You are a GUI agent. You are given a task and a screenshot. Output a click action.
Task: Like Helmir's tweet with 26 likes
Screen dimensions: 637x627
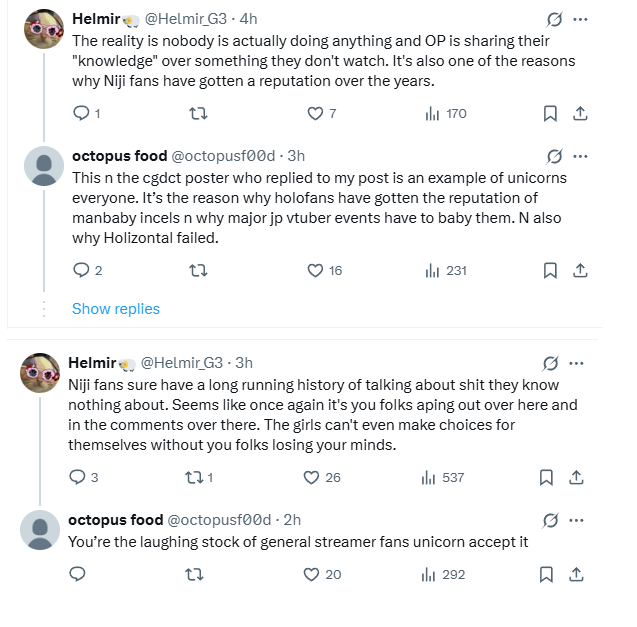[x=311, y=477]
